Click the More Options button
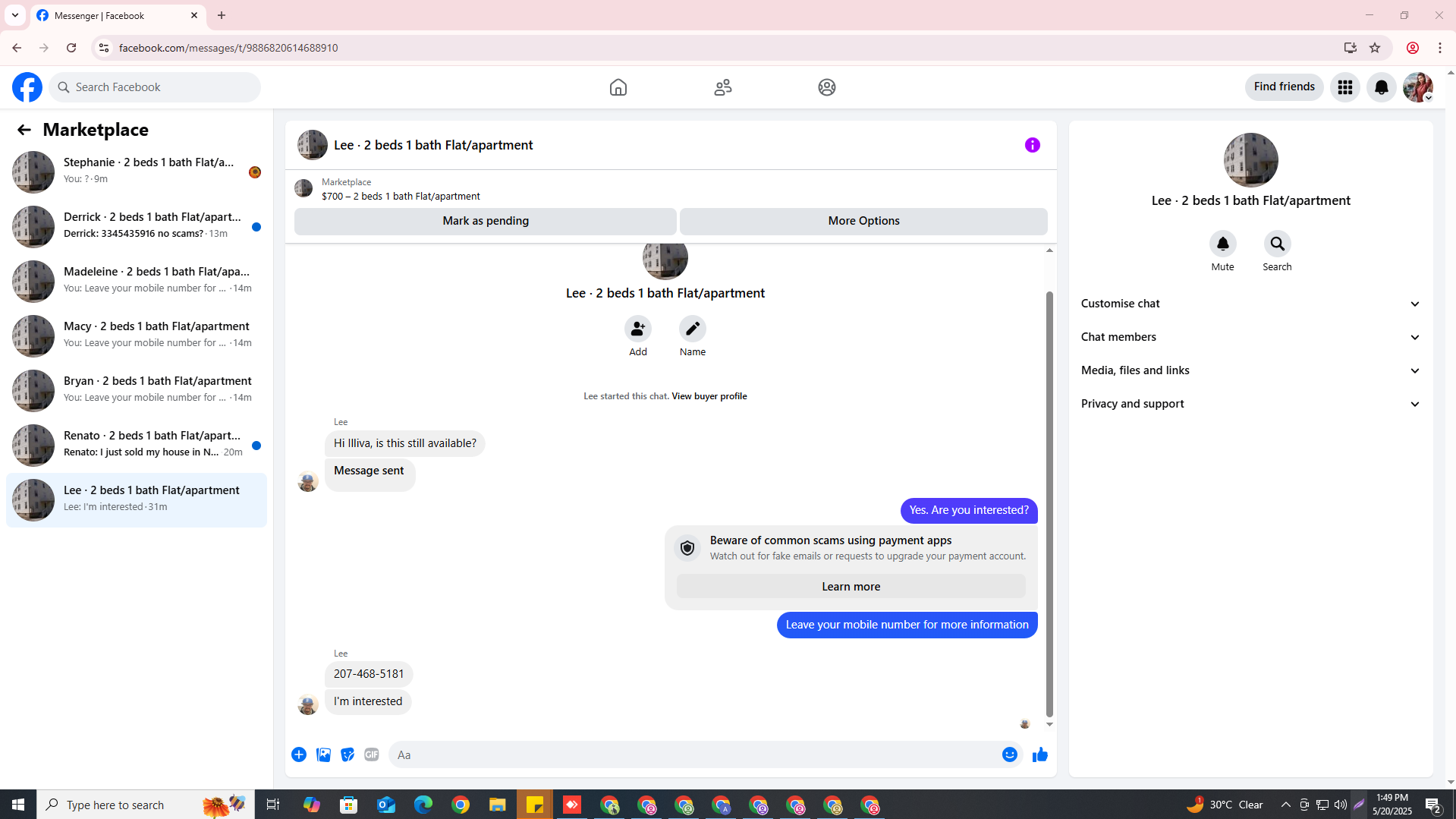 coord(863,221)
